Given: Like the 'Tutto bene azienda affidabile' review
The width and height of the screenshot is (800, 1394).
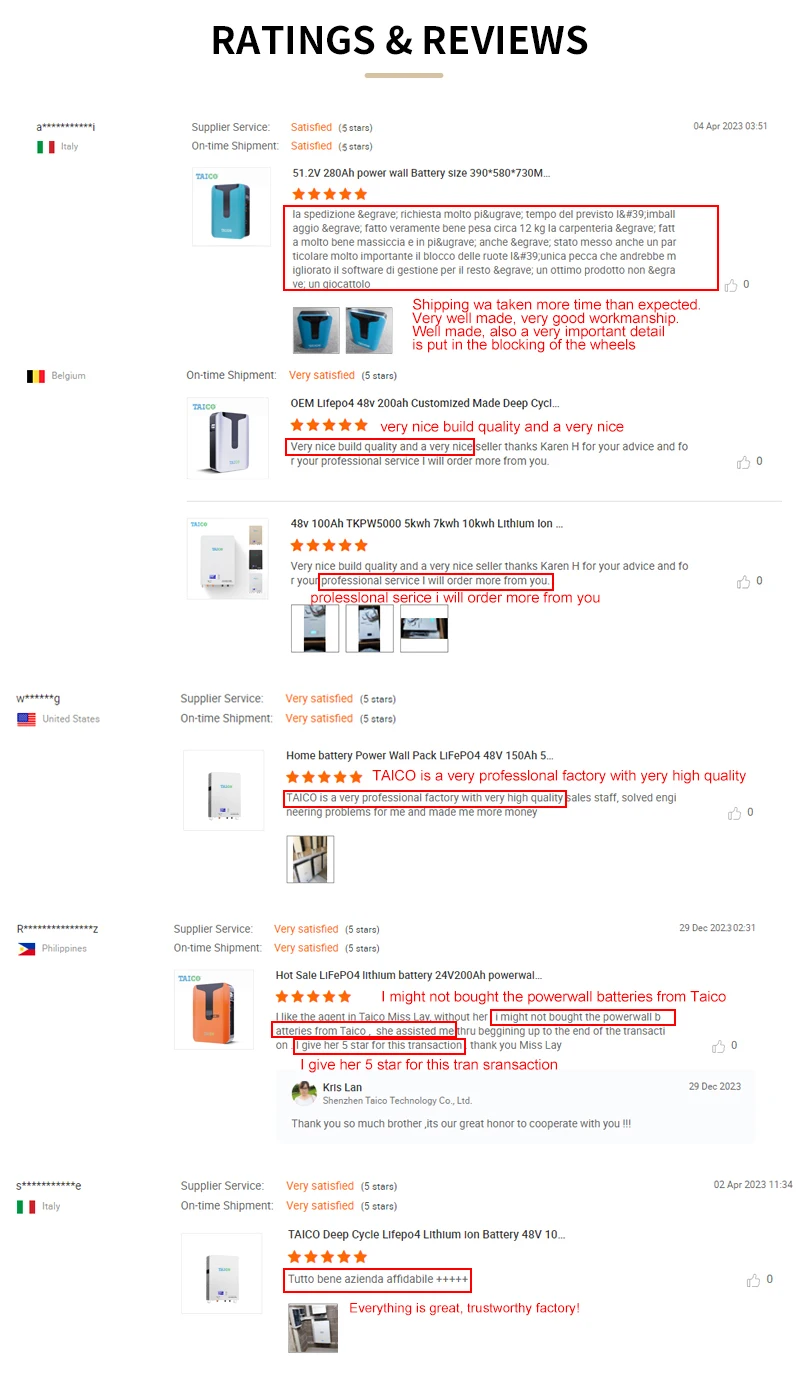Looking at the screenshot, I should [753, 1280].
